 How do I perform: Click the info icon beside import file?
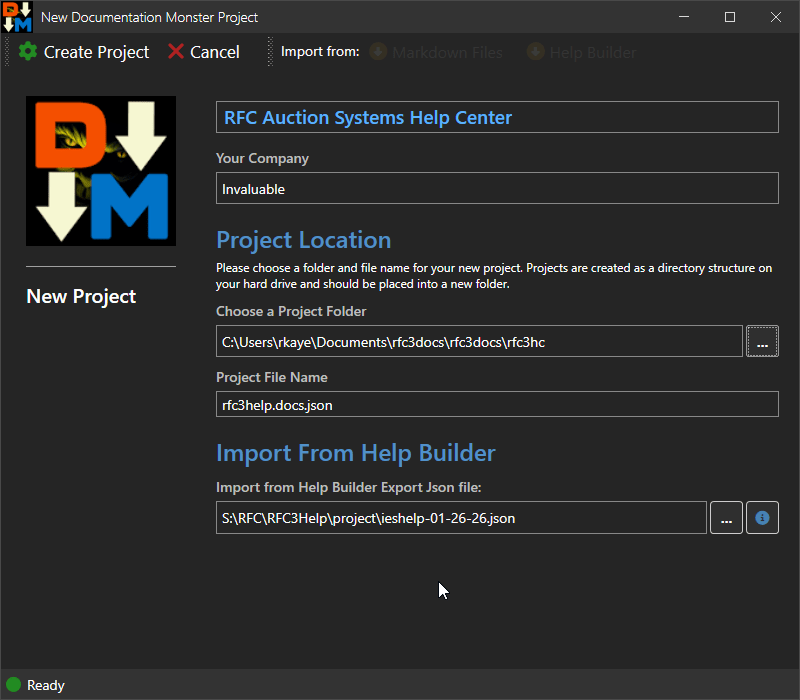762,518
